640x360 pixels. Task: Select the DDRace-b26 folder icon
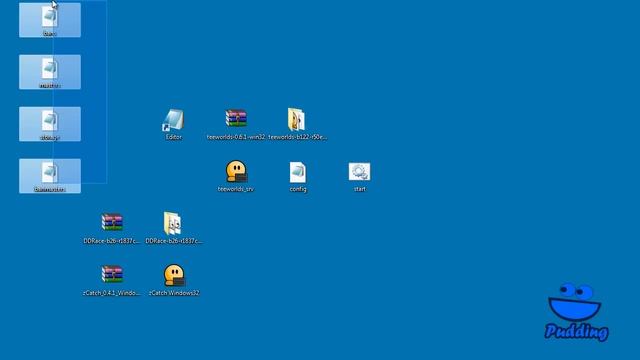click(x=173, y=223)
